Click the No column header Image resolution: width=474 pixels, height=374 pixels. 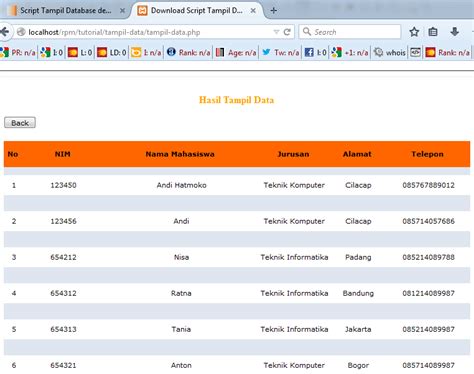[13, 154]
